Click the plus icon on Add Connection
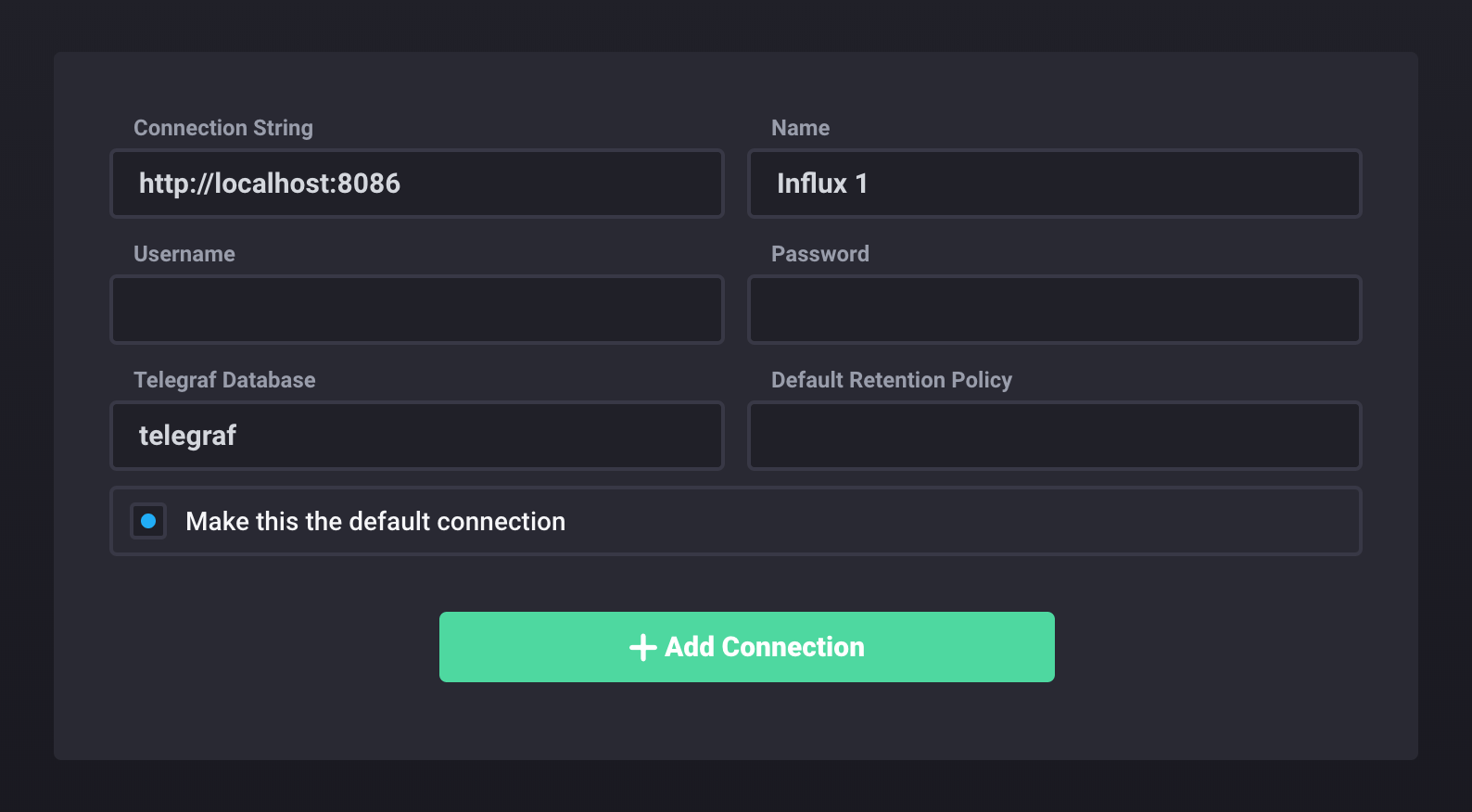 pos(642,647)
